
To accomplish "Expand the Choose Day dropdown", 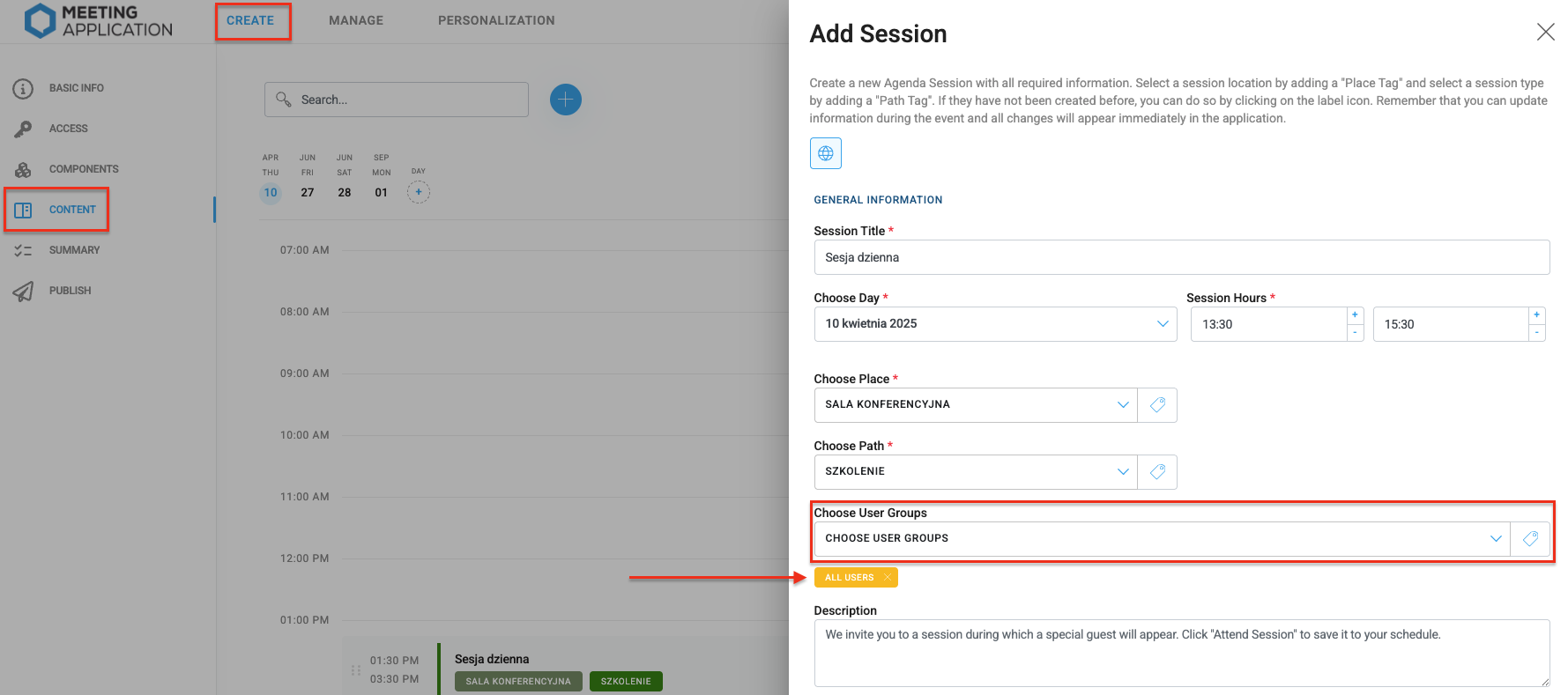I will coord(1162,324).
